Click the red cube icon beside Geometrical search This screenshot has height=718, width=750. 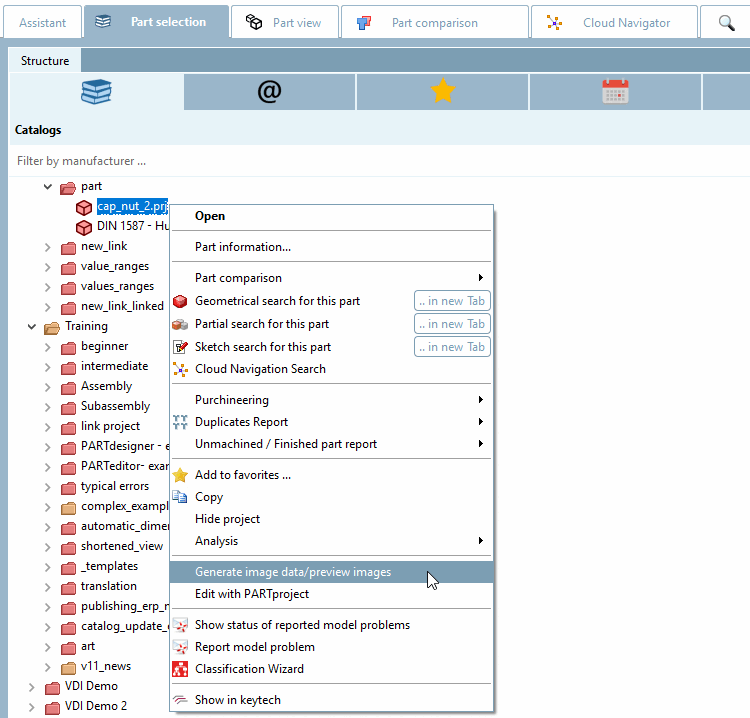180,301
